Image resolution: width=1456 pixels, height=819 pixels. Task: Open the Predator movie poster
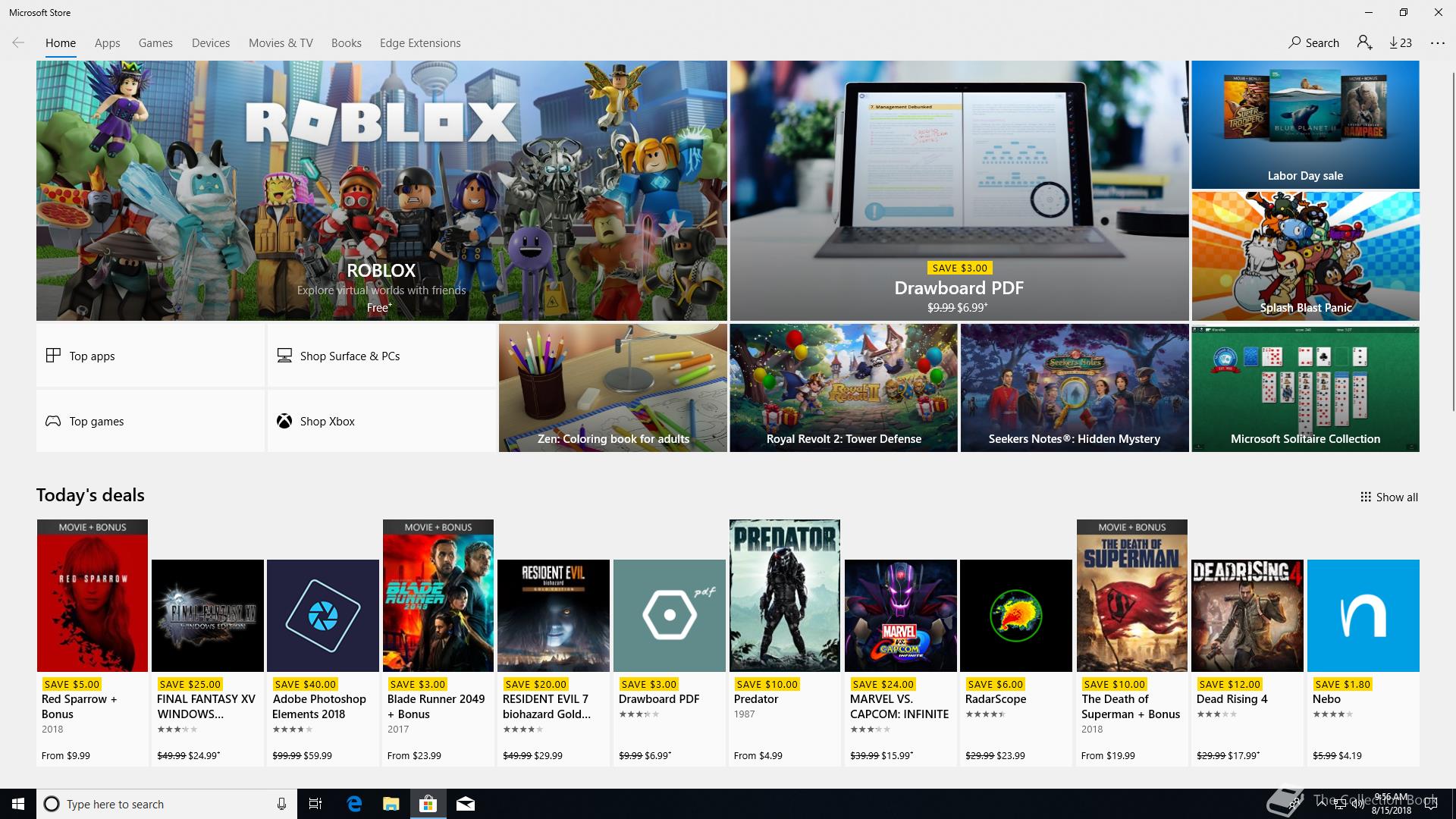785,595
